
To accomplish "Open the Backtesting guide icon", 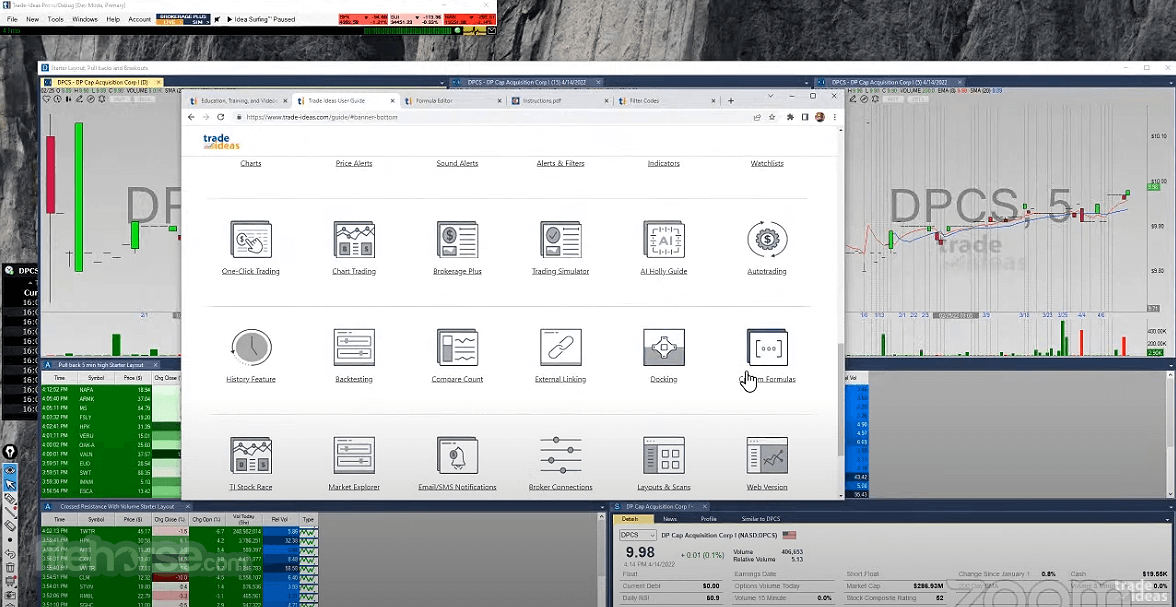I will tap(354, 348).
